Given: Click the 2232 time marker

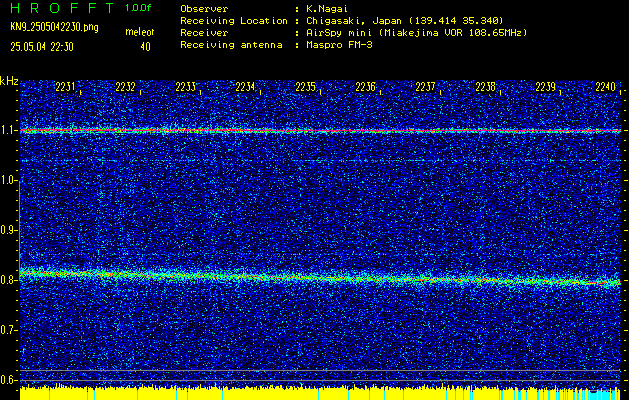Looking at the screenshot, I should click(x=126, y=87).
